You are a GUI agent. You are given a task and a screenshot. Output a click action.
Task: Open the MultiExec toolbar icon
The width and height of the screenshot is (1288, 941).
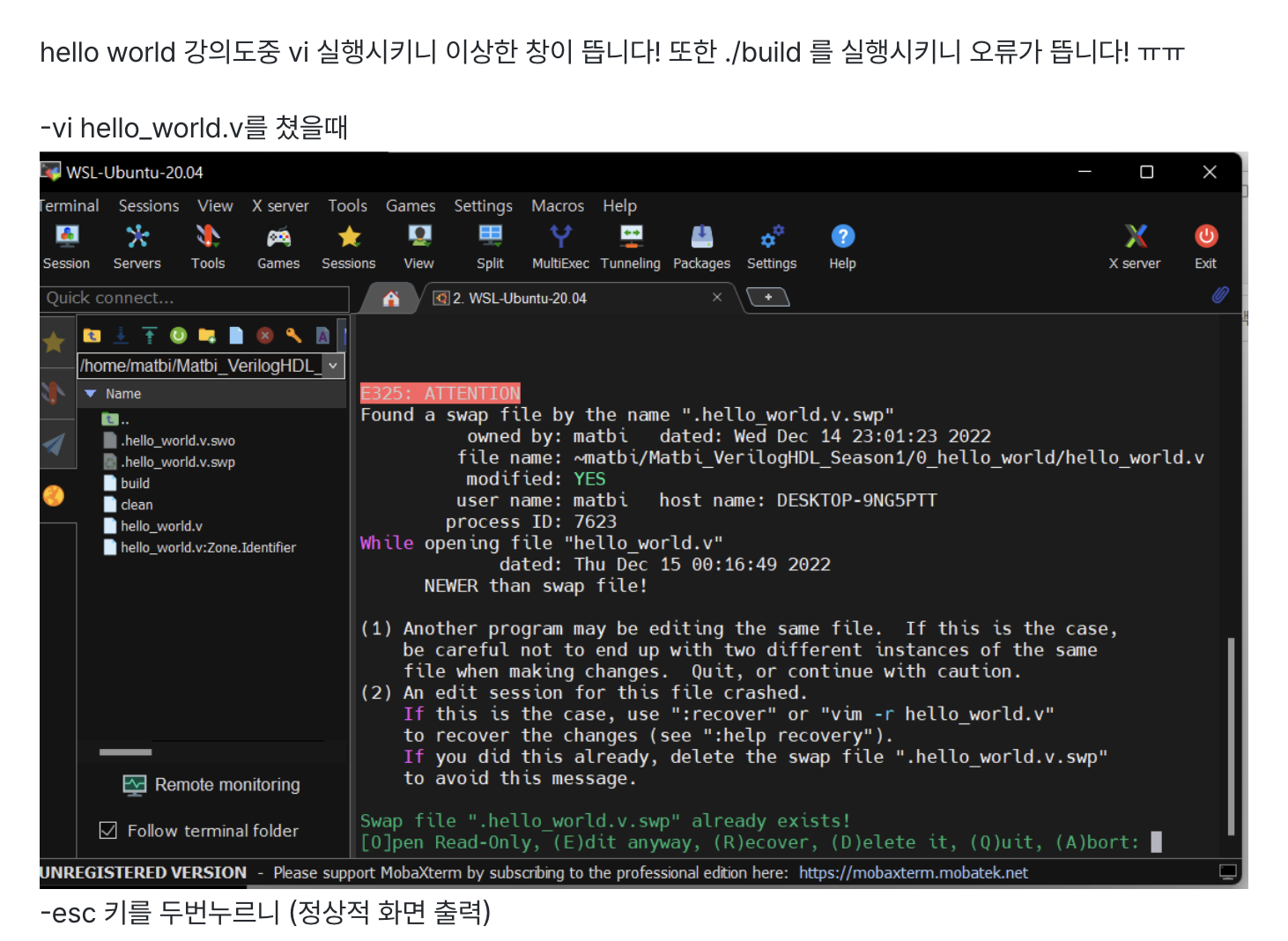(x=560, y=247)
